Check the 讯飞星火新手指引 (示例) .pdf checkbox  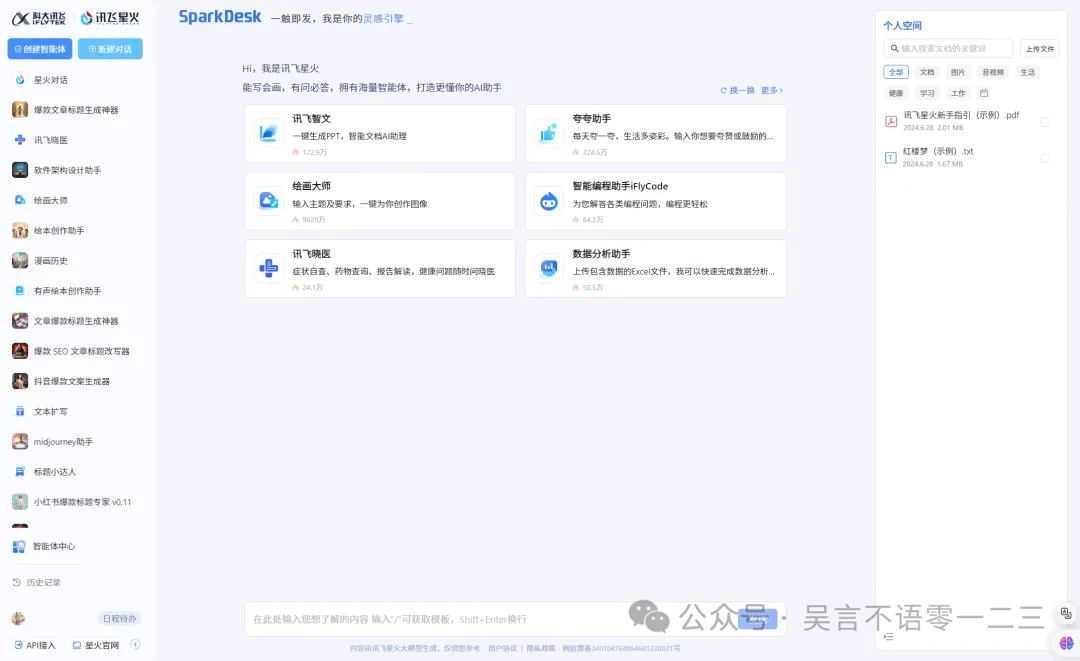coord(1045,122)
